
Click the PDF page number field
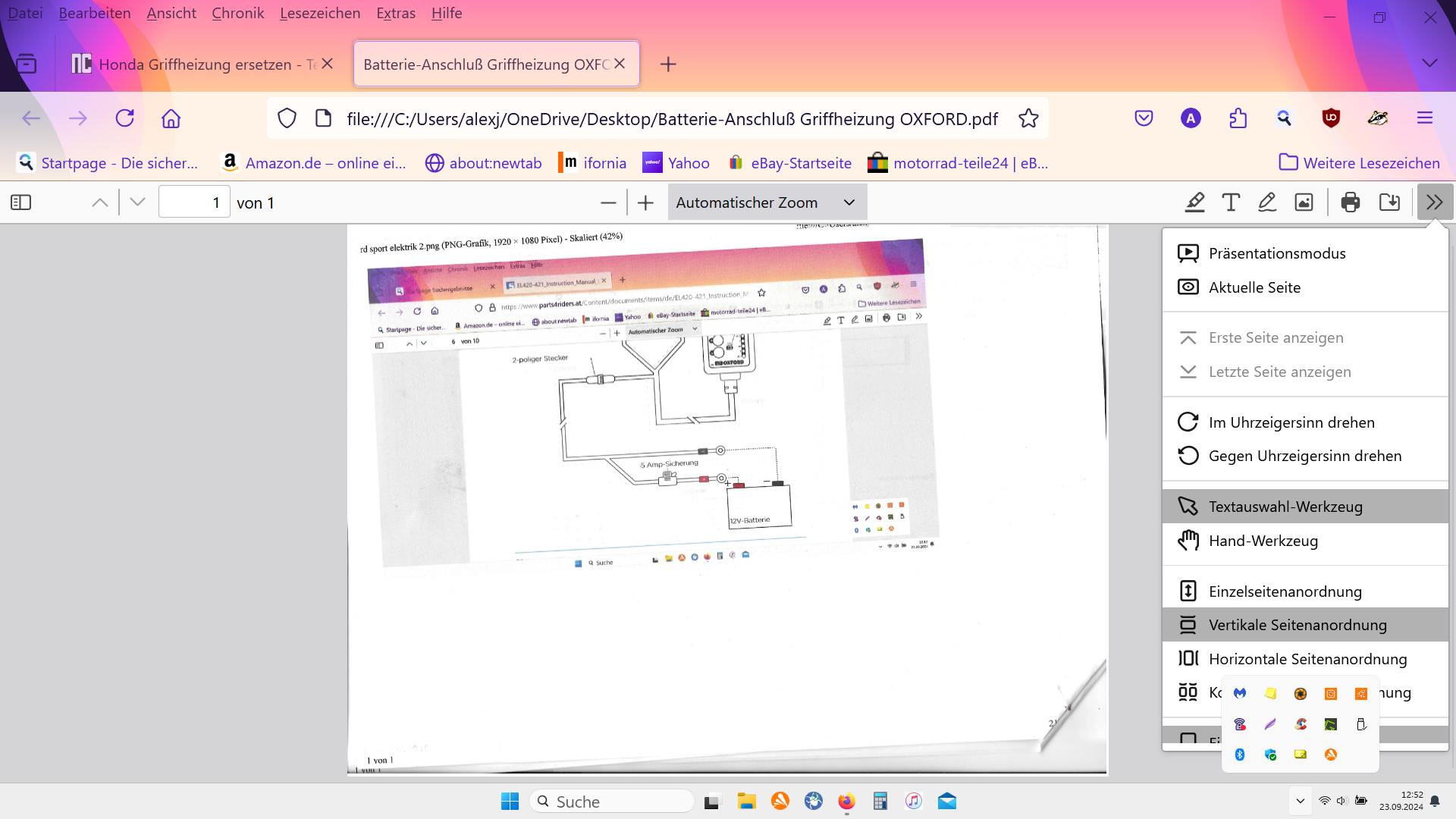click(194, 202)
